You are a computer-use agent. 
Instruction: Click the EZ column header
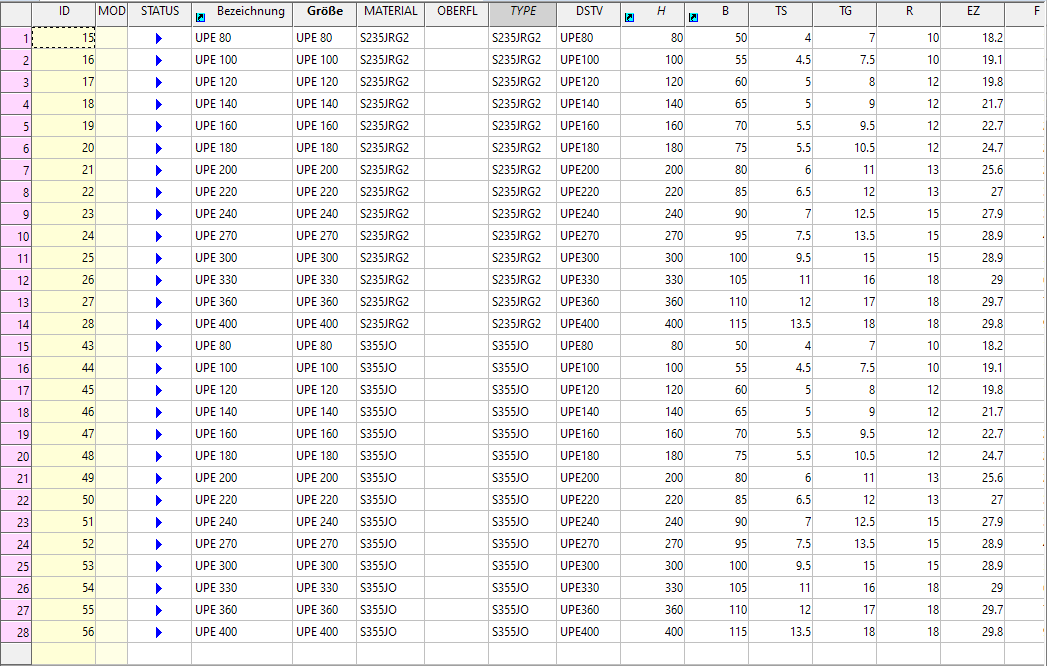(x=972, y=12)
